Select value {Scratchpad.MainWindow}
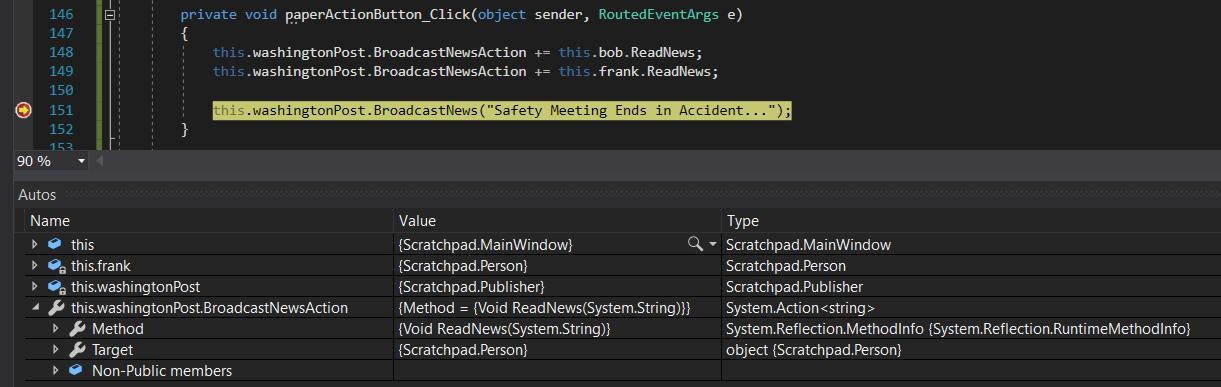The height and width of the screenshot is (387, 1221). point(485,245)
